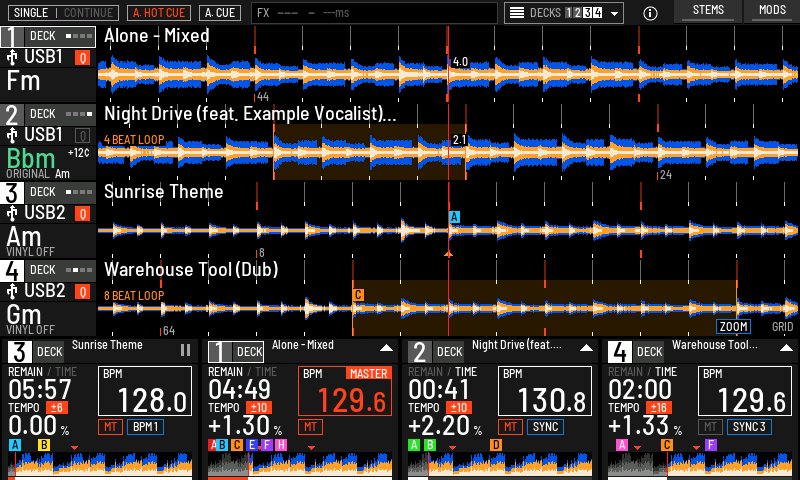Expand Alone - Mixed panel with up arrow
This screenshot has width=800, height=480.
(x=386, y=348)
